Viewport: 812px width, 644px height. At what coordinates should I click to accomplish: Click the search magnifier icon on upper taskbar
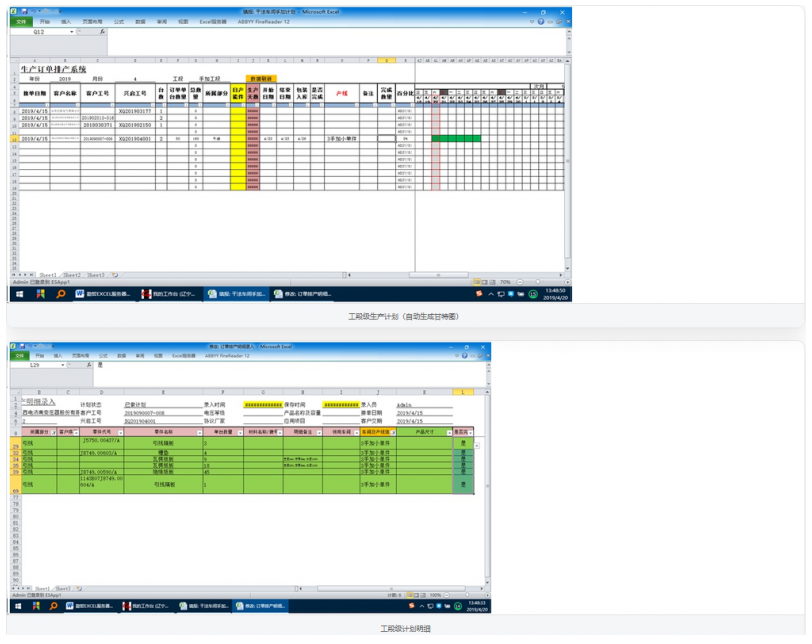(x=61, y=294)
